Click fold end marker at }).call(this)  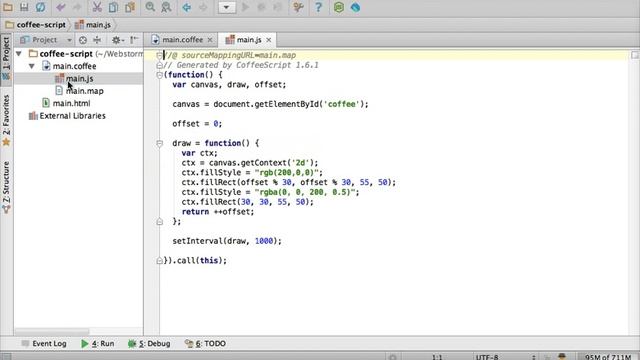(x=160, y=260)
